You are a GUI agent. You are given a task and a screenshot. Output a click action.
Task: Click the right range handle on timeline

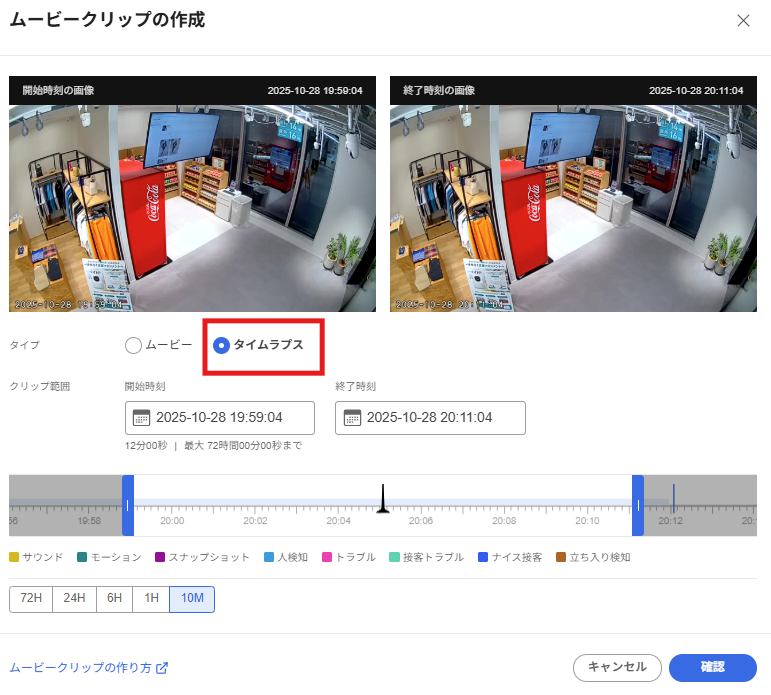(x=638, y=505)
